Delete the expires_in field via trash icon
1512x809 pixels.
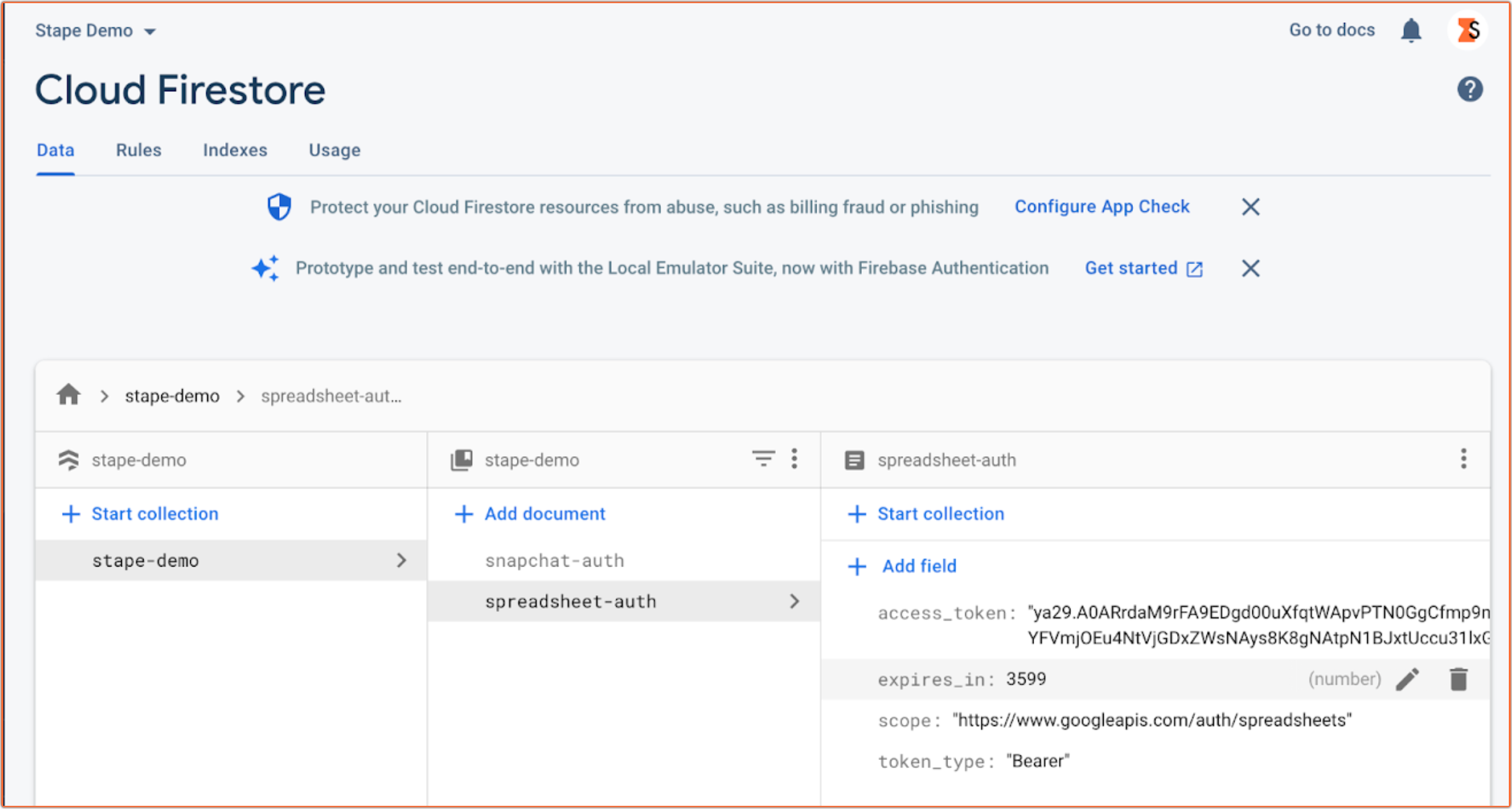pos(1458,679)
